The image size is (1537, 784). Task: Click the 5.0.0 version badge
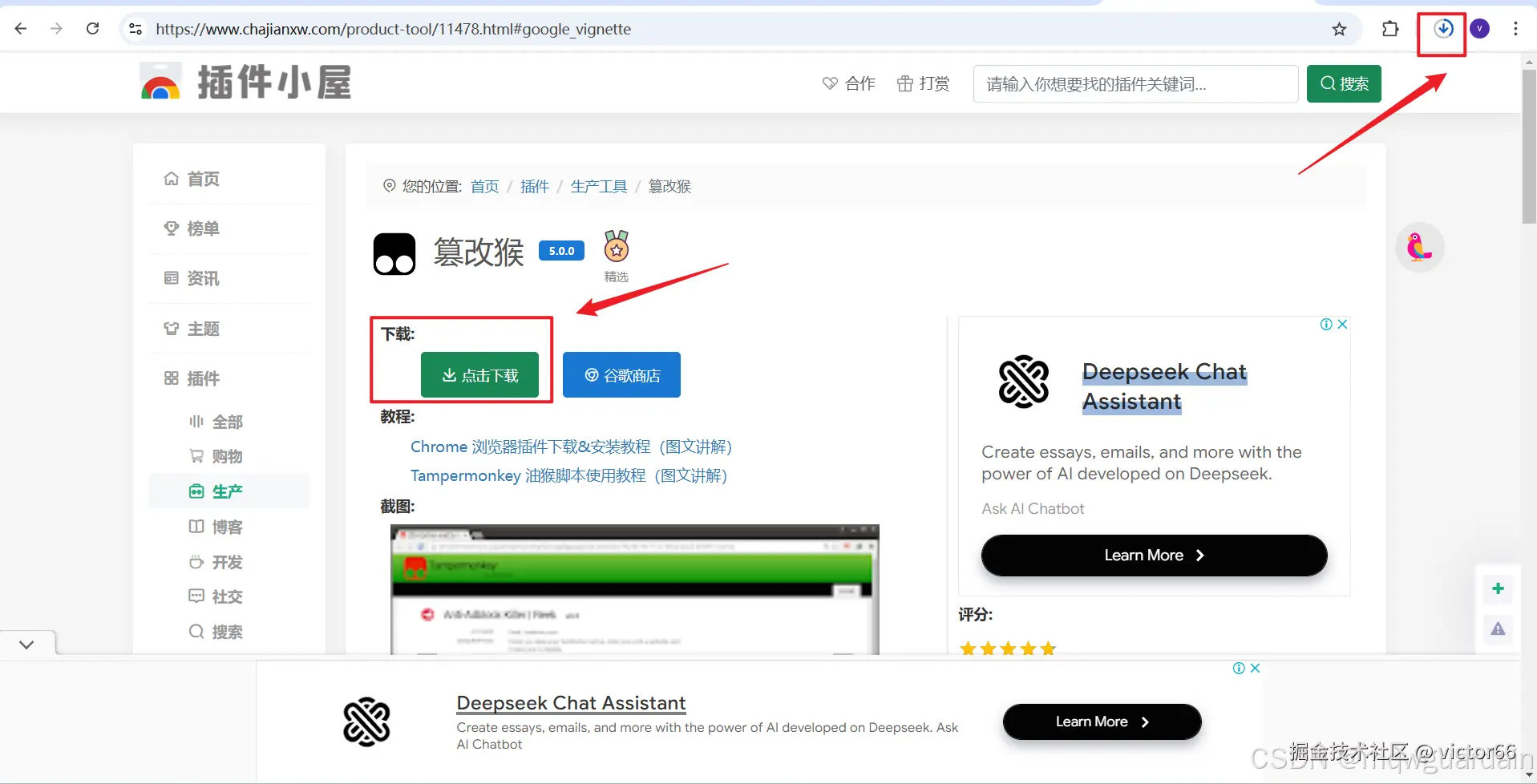pyautogui.click(x=561, y=251)
